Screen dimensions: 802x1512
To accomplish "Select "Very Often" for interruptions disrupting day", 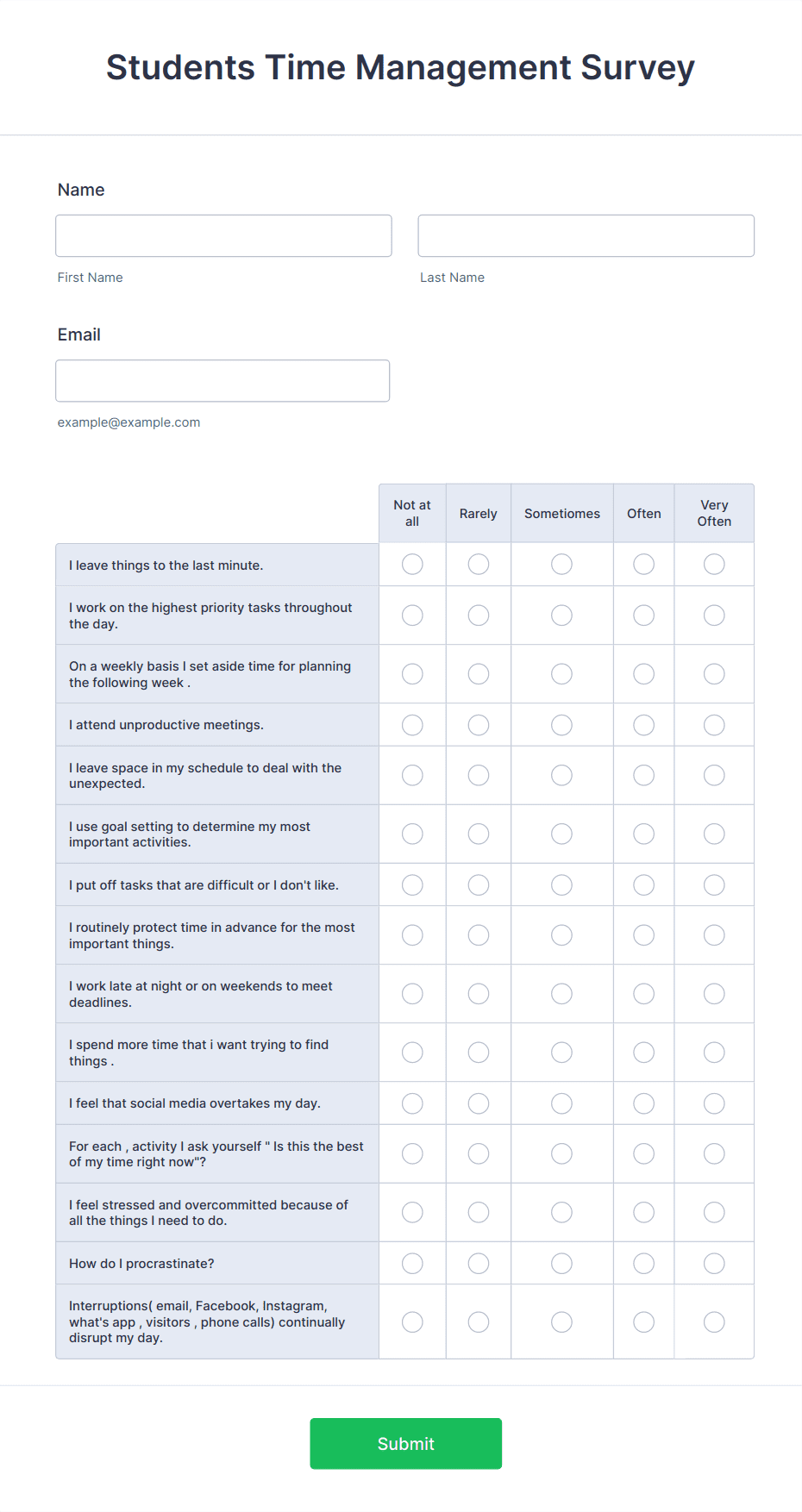I will click(713, 1321).
